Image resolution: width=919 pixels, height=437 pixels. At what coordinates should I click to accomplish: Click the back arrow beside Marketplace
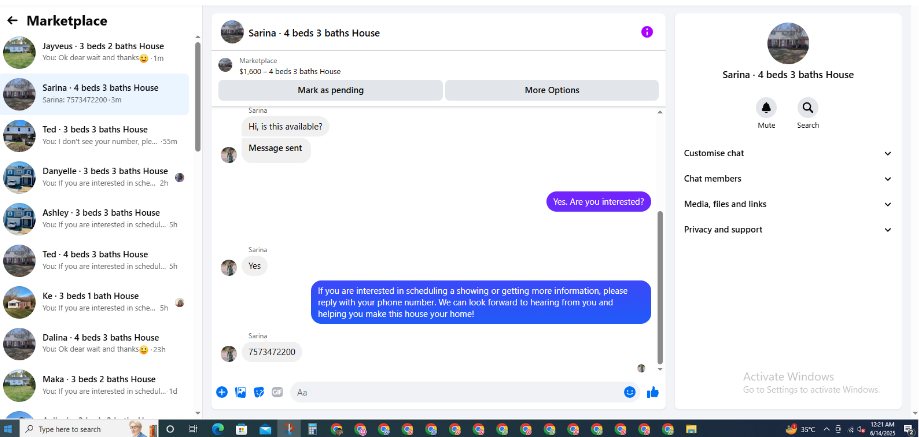click(12, 21)
